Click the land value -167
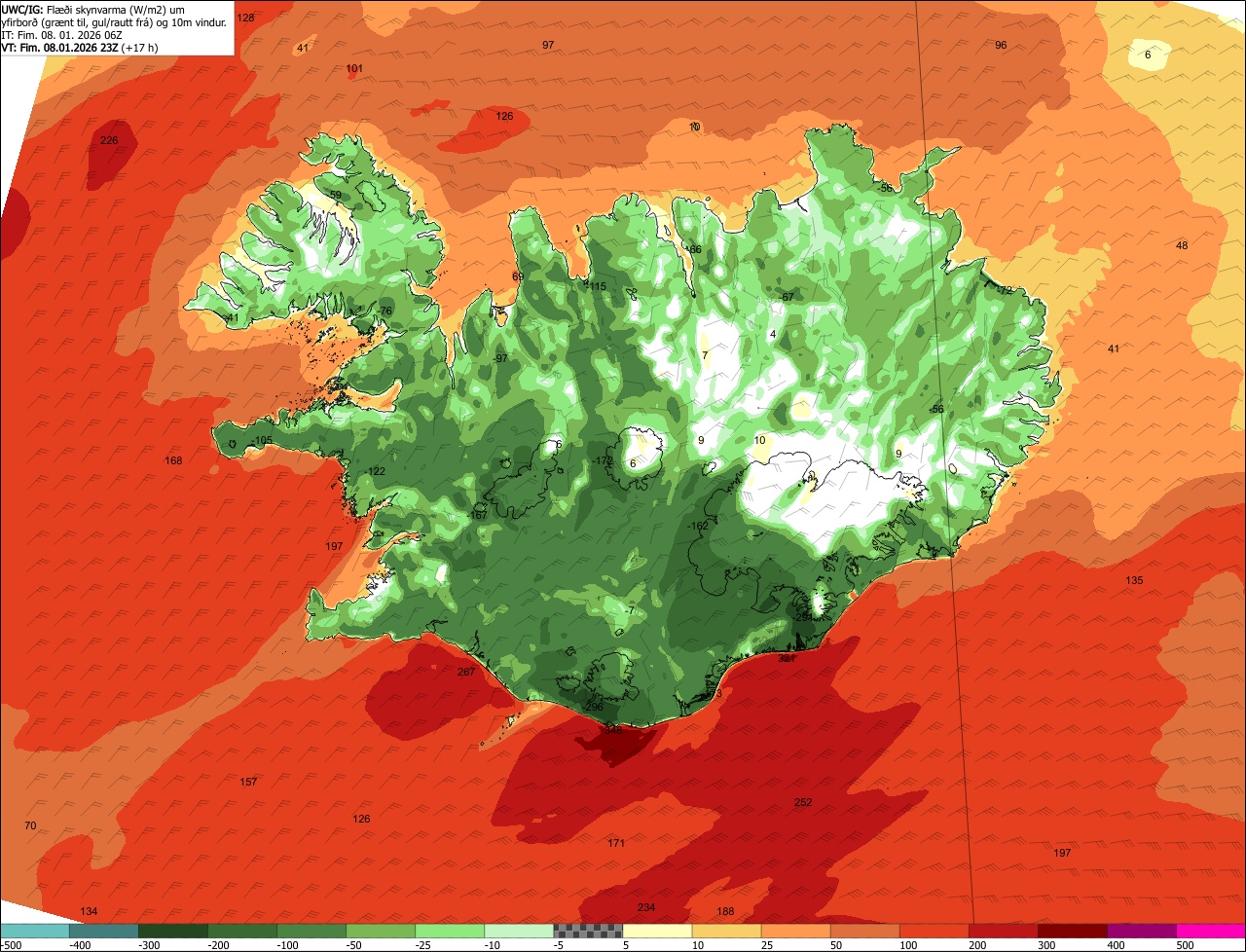Image resolution: width=1246 pixels, height=952 pixels. 477,515
